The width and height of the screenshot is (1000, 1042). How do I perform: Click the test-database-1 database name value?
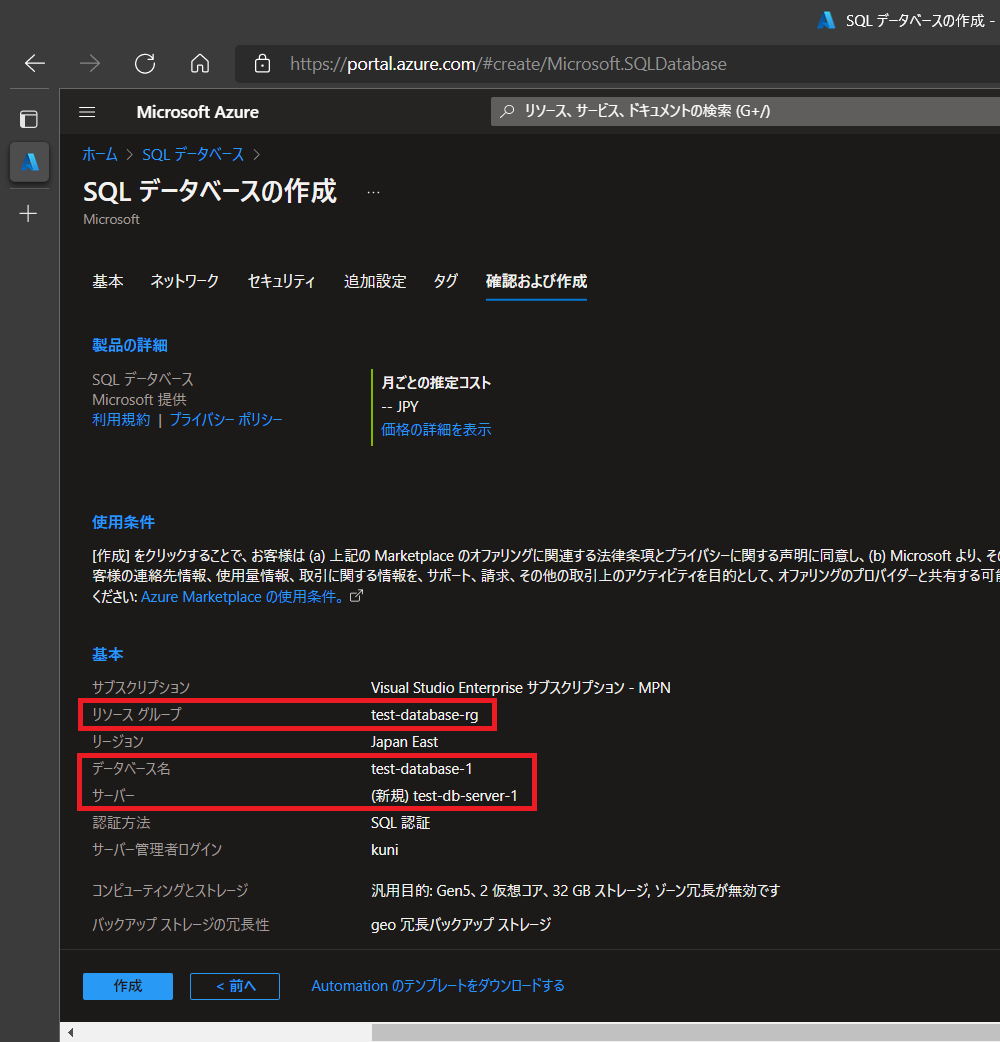(421, 769)
